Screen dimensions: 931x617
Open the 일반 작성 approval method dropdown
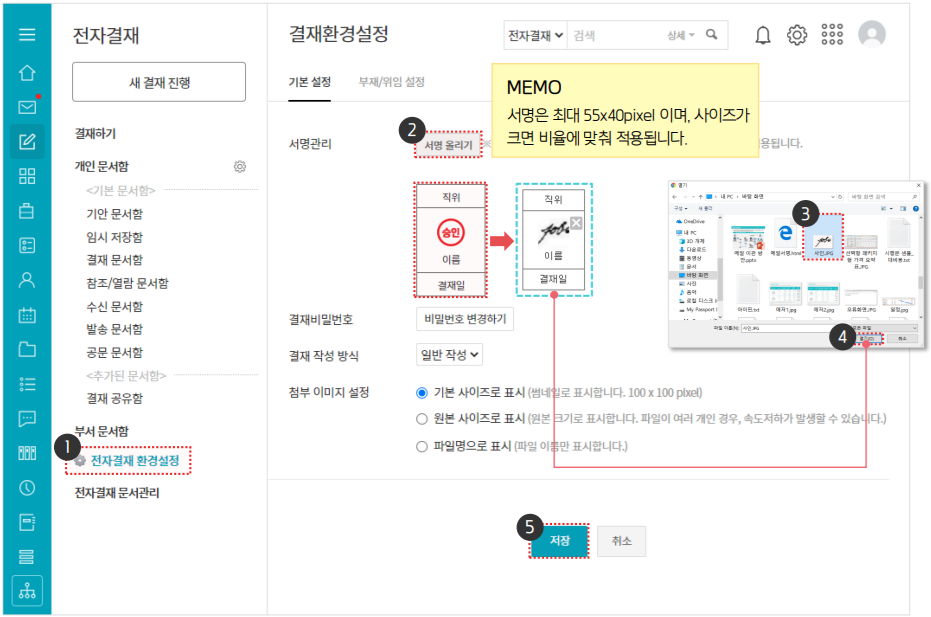click(x=449, y=354)
